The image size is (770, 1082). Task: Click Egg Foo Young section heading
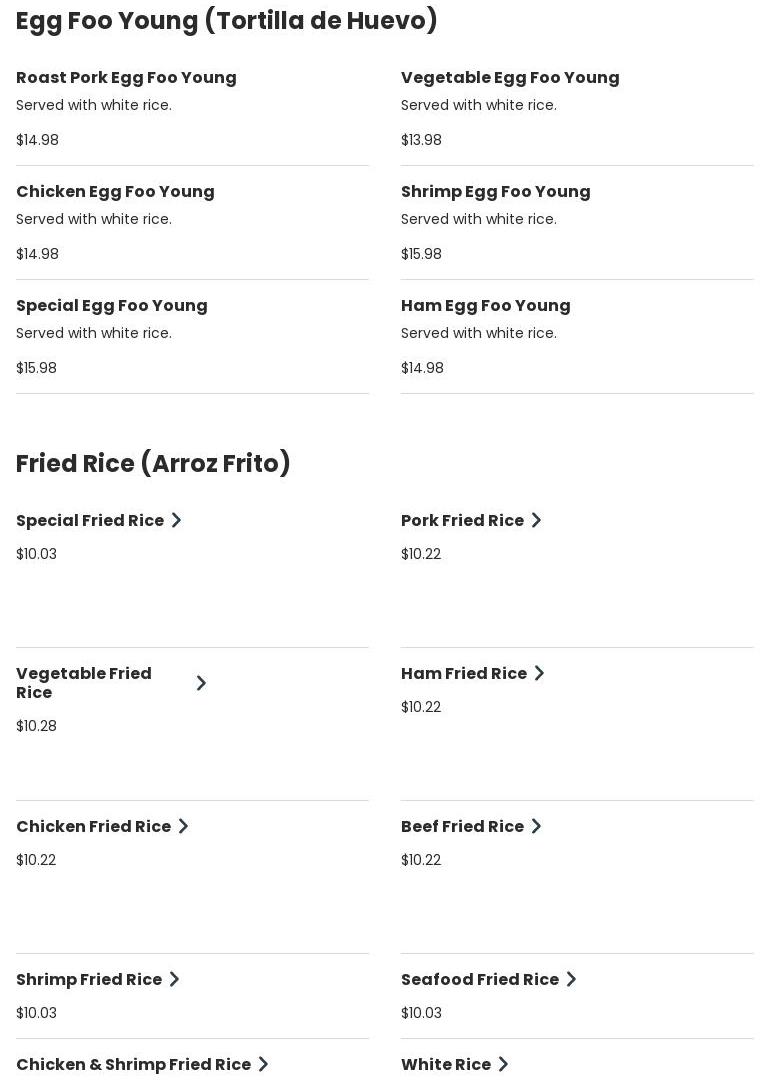[x=227, y=21]
